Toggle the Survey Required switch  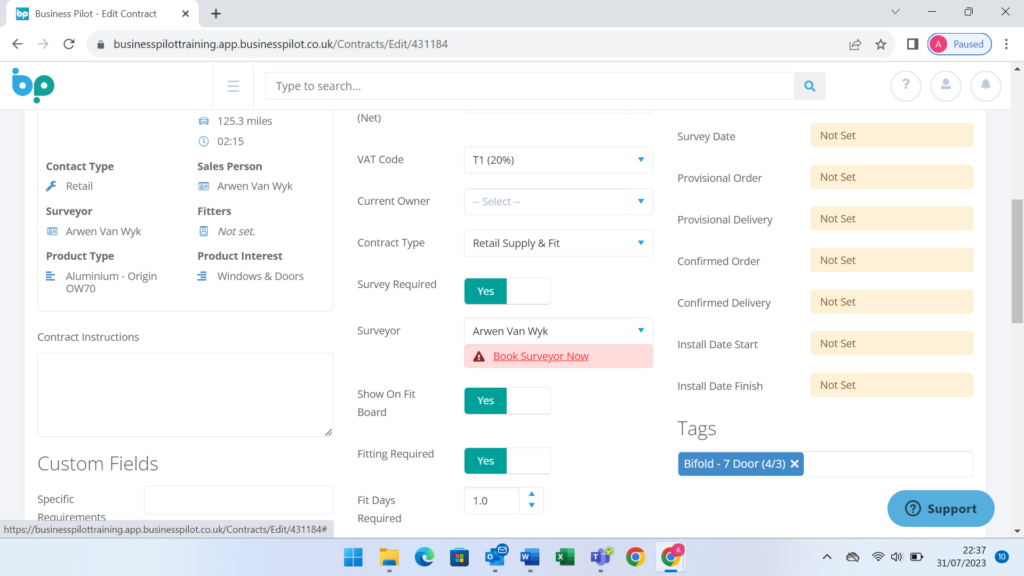pyautogui.click(x=507, y=291)
